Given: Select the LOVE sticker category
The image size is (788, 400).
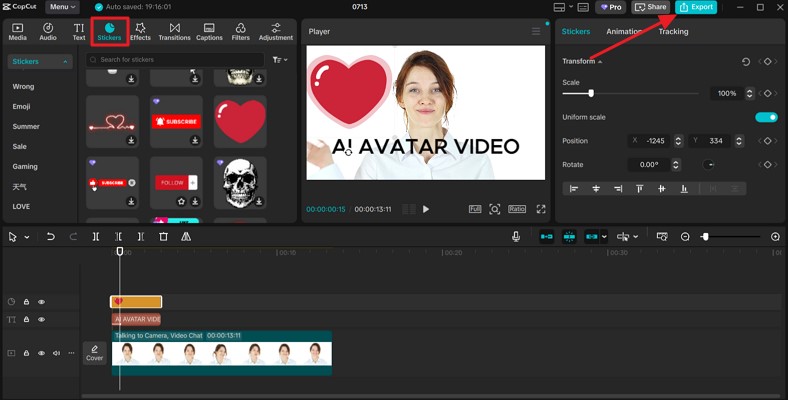Looking at the screenshot, I should pos(21,207).
